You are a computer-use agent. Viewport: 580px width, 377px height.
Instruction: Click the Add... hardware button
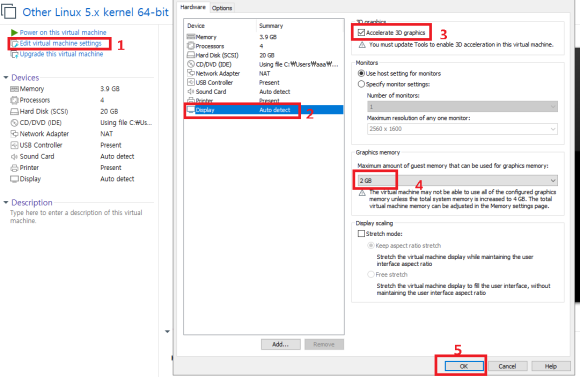pos(280,344)
